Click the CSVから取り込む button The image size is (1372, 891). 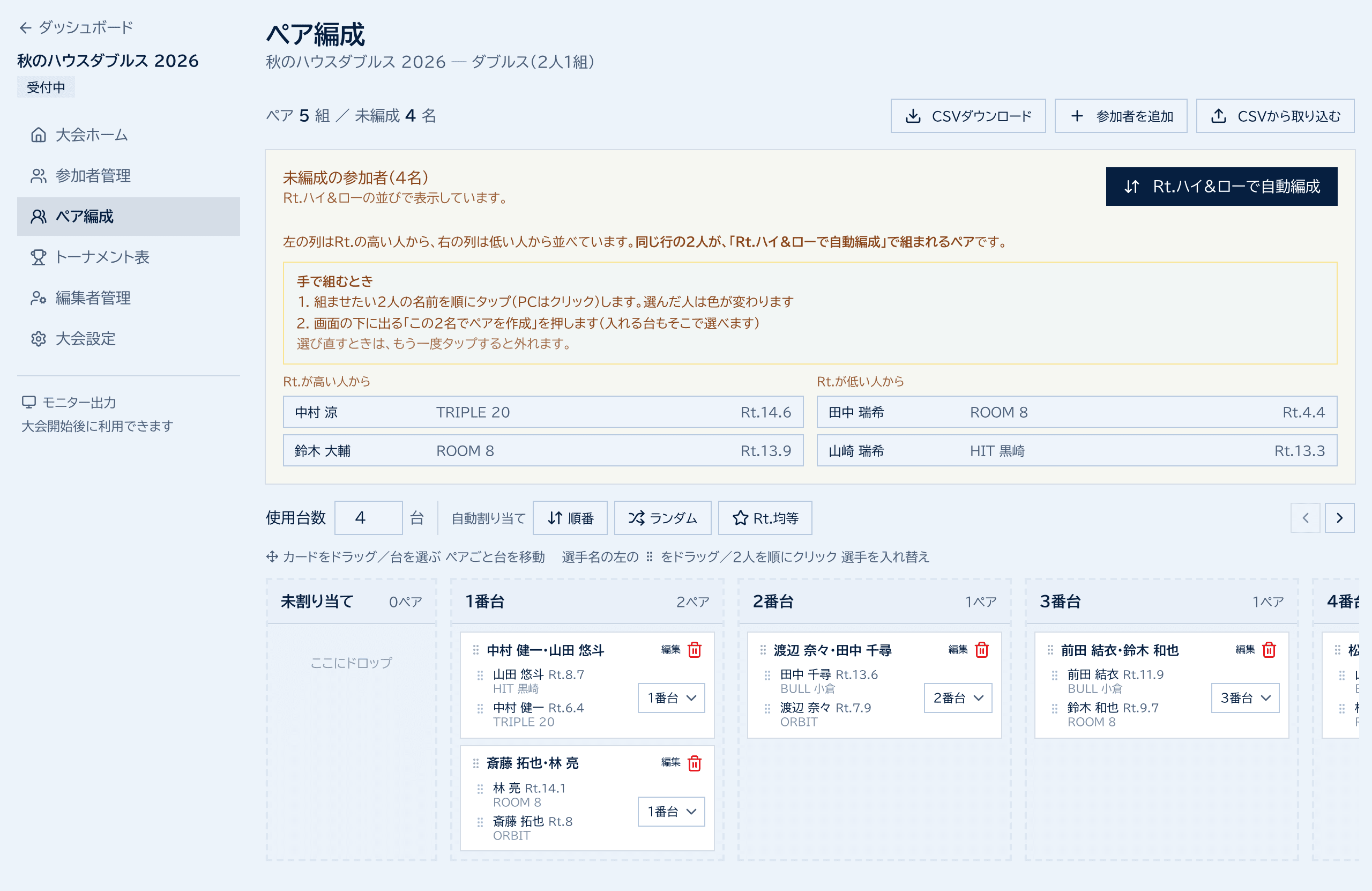pos(1274,116)
